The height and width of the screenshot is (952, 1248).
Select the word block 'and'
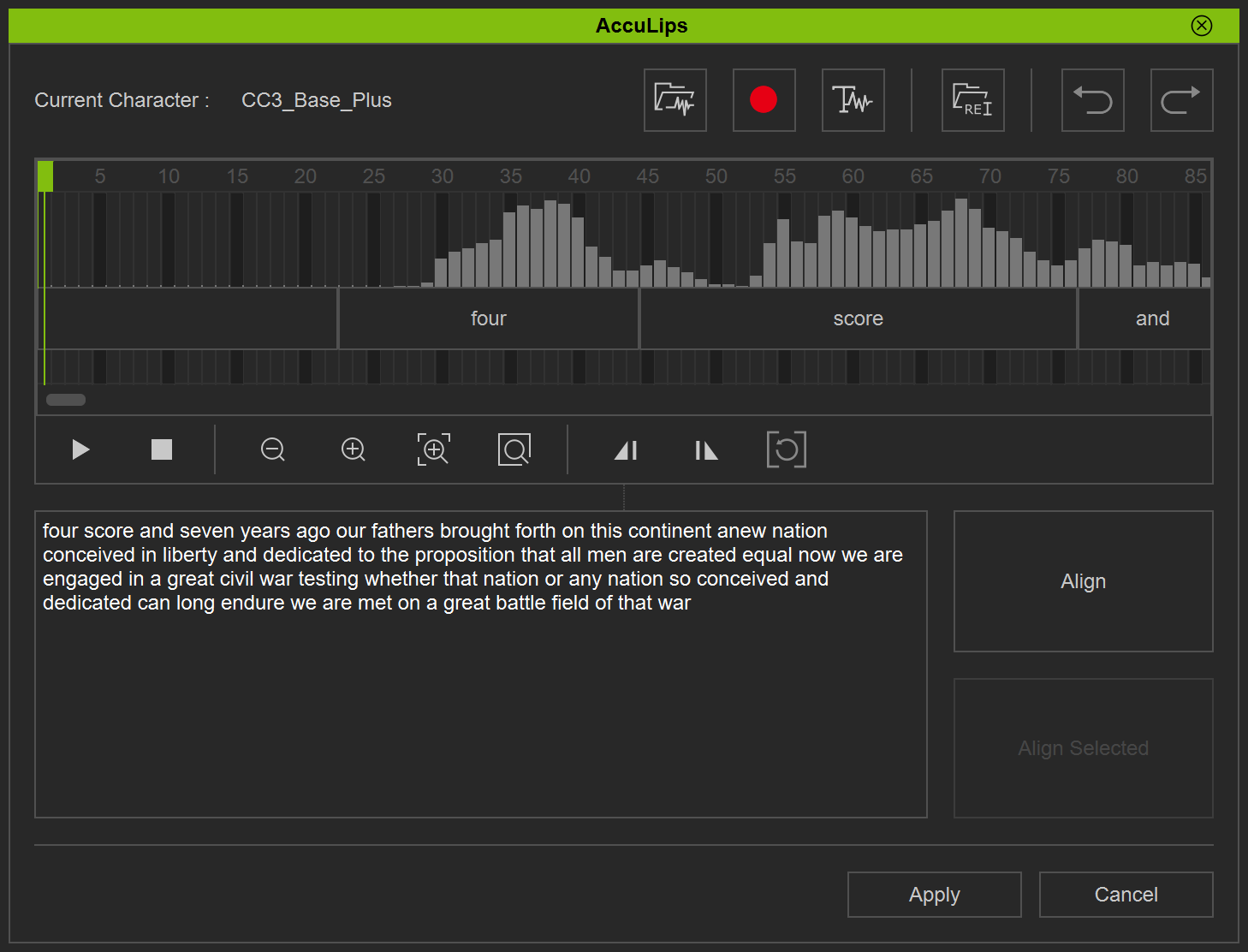coord(1144,318)
